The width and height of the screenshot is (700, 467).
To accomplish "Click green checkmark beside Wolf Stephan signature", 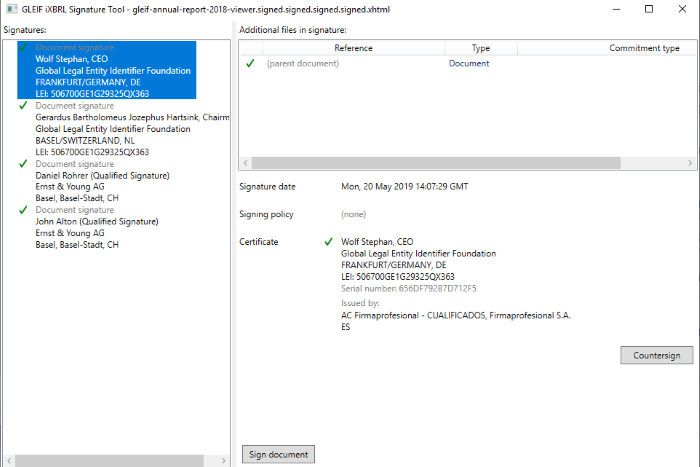I will click(23, 47).
